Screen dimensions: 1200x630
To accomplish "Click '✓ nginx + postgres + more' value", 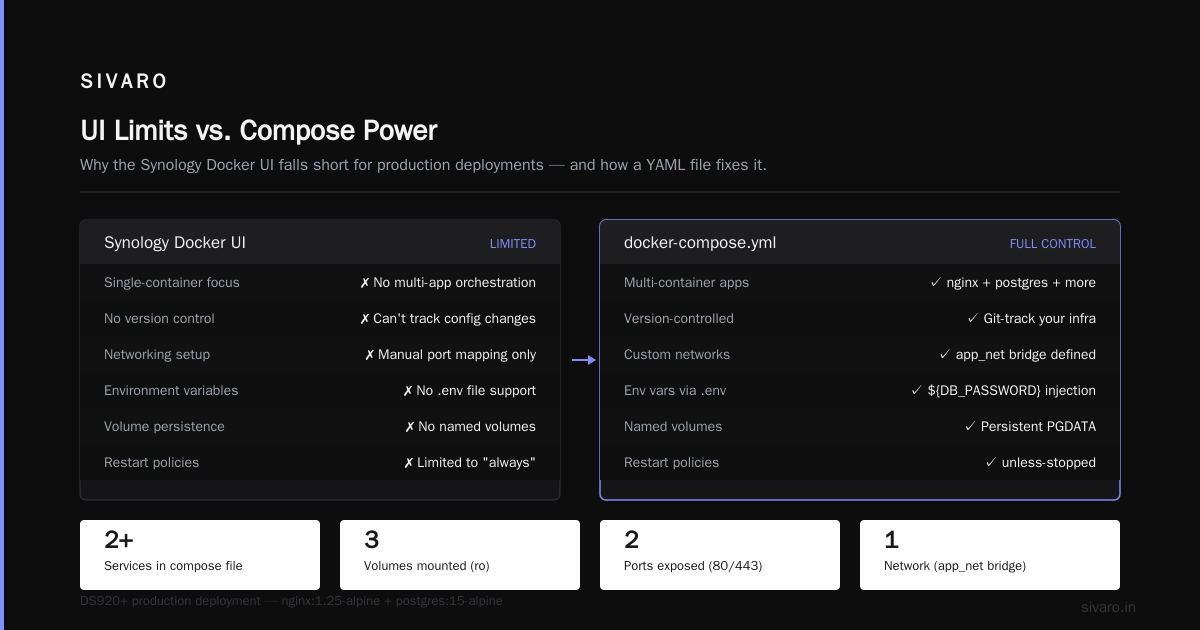I will [x=1013, y=283].
